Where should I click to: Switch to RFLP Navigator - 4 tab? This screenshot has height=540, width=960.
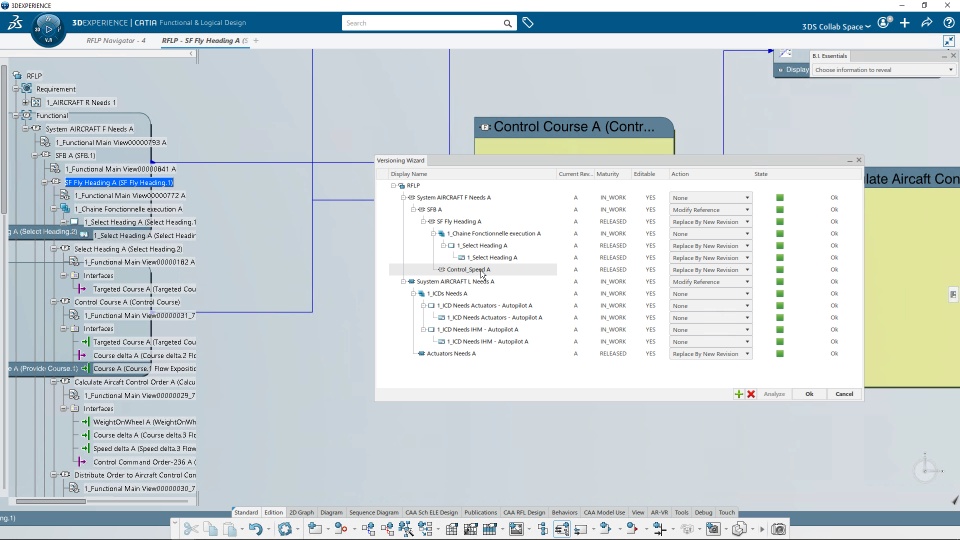[x=116, y=40]
